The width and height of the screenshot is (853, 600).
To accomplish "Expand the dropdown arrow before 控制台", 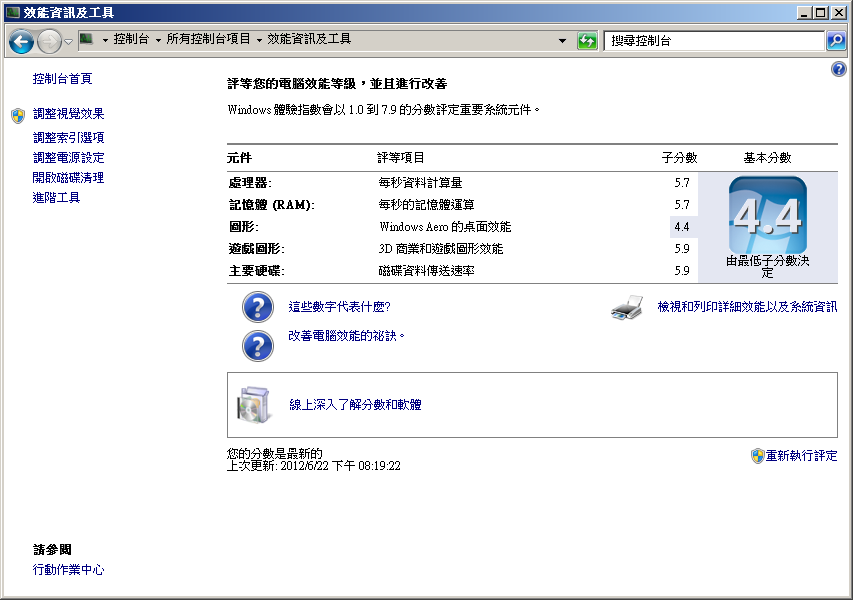I will [x=105, y=40].
